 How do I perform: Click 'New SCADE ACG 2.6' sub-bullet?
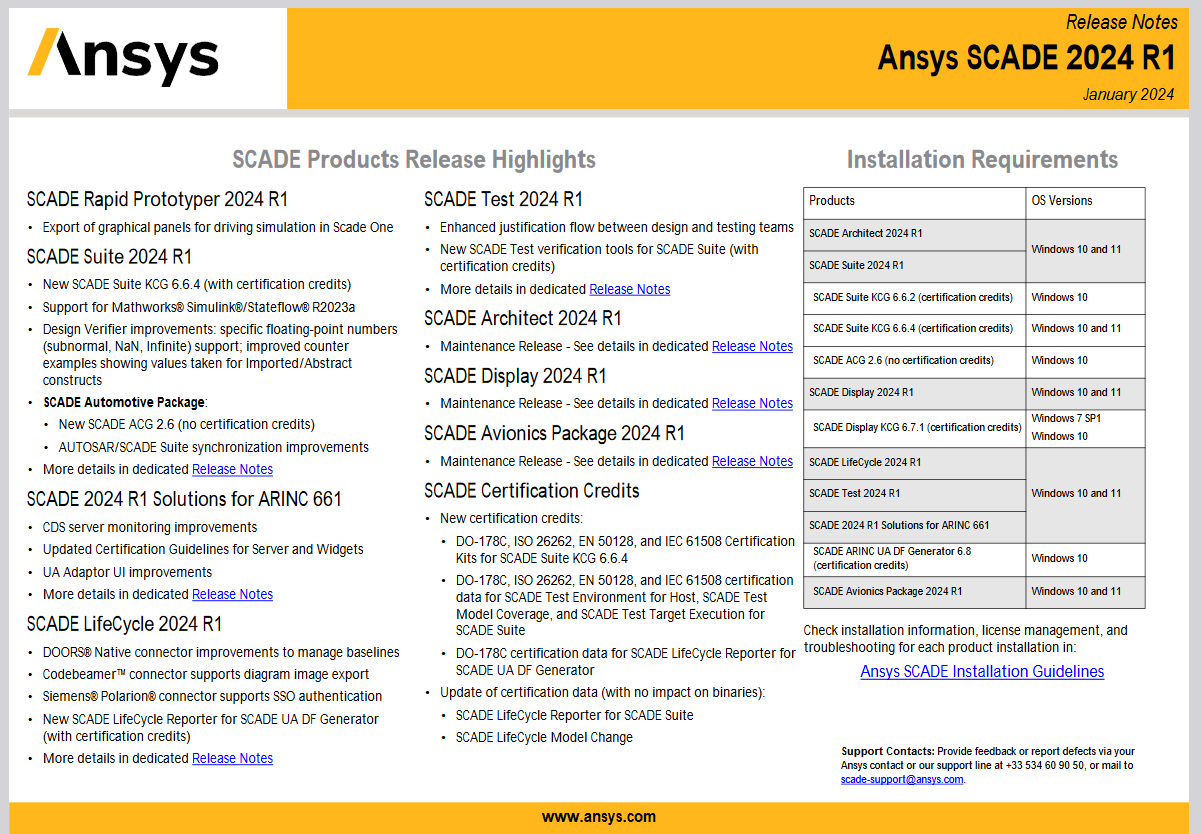(x=187, y=424)
